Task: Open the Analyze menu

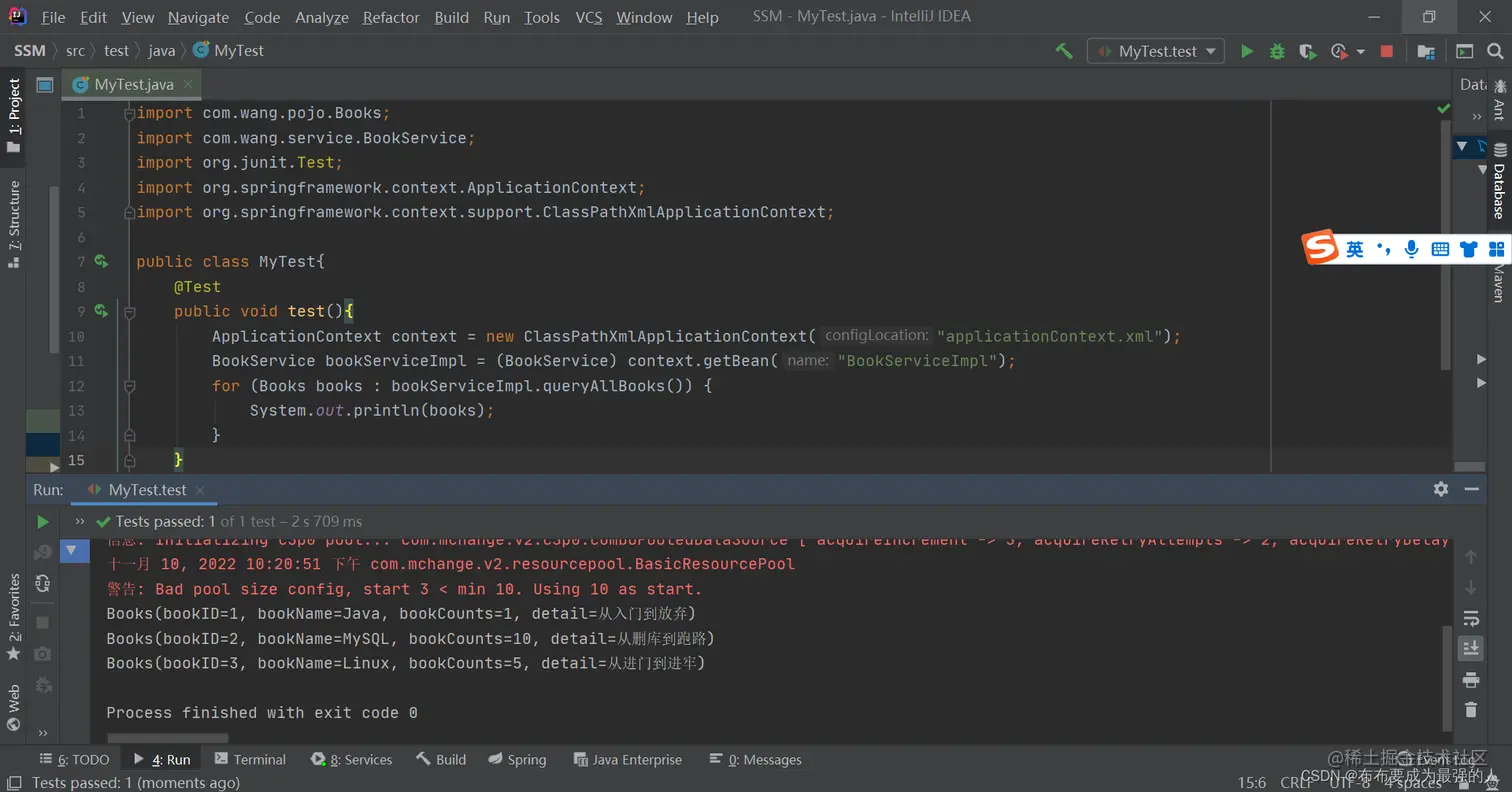Action: coord(322,17)
